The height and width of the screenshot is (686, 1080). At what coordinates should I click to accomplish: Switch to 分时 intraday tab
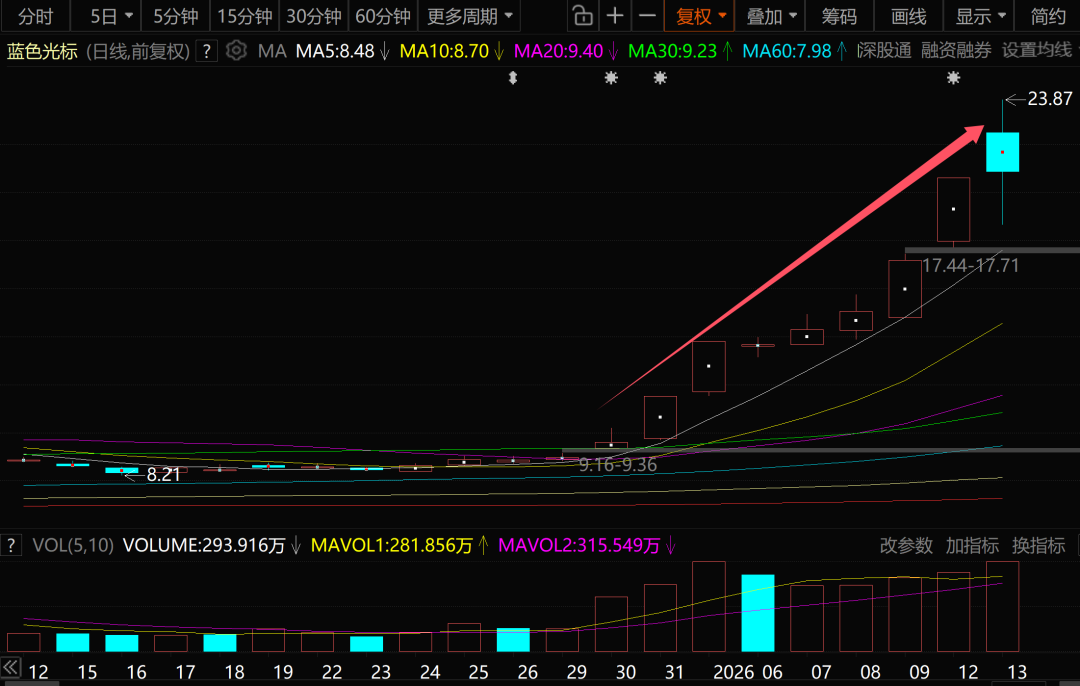click(35, 16)
